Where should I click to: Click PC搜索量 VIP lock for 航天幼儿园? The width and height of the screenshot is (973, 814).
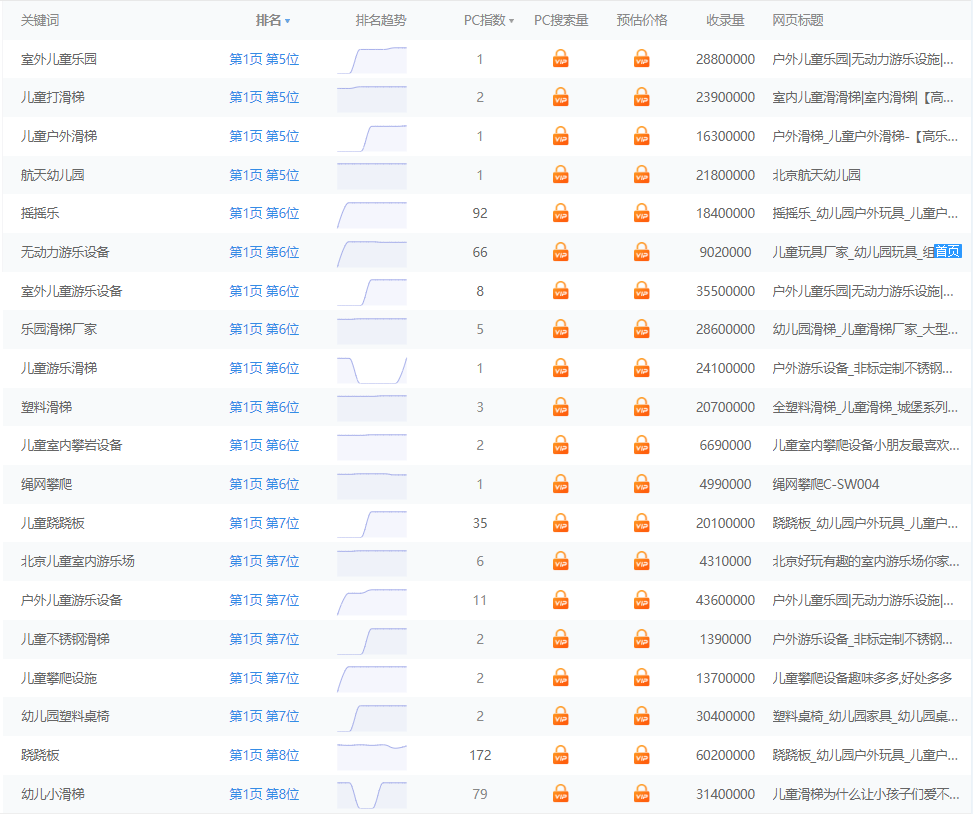click(x=560, y=175)
